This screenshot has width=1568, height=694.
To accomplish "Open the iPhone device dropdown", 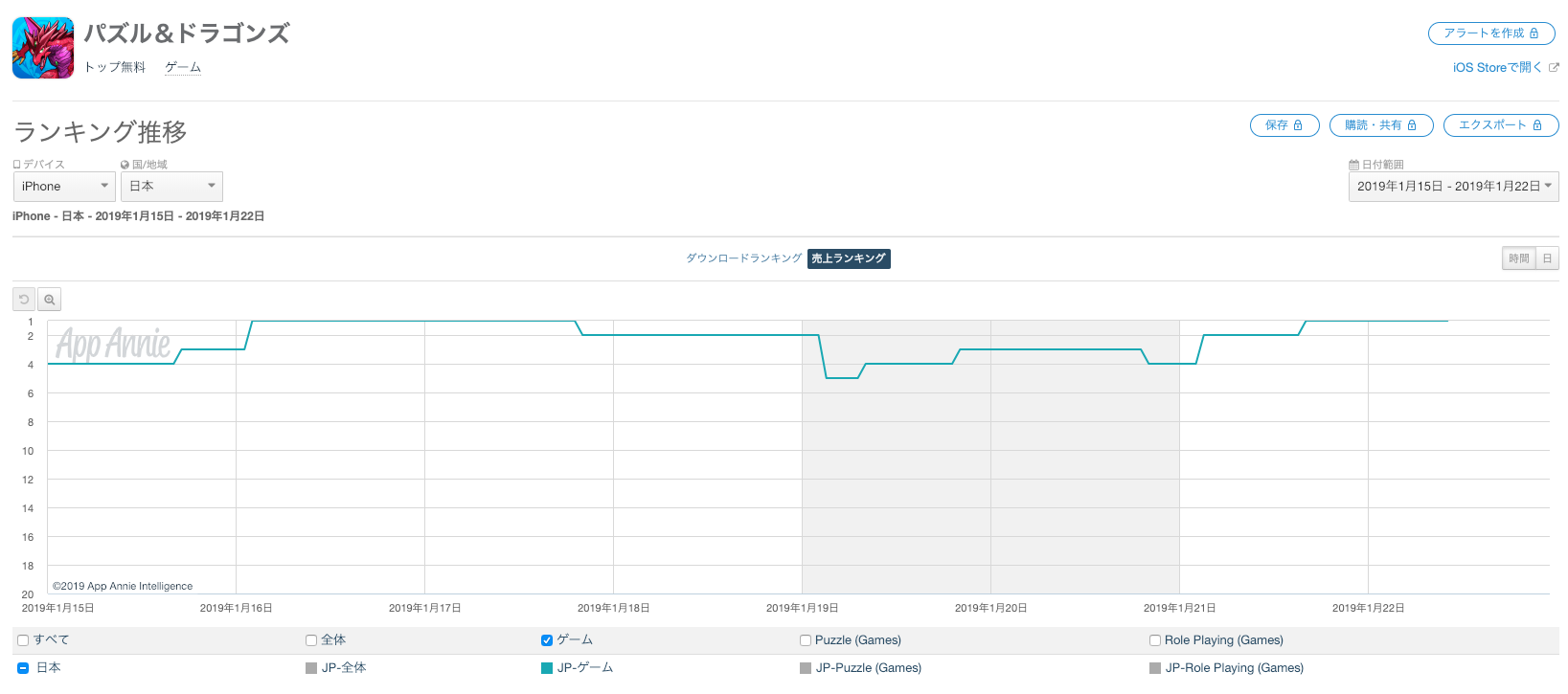I will pyautogui.click(x=64, y=187).
